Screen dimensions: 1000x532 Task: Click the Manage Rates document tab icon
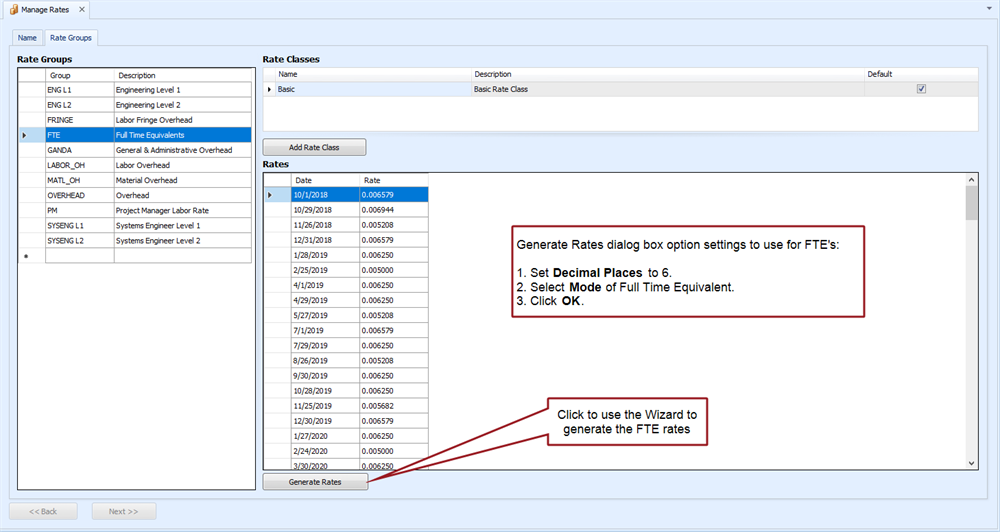pyautogui.click(x=13, y=9)
